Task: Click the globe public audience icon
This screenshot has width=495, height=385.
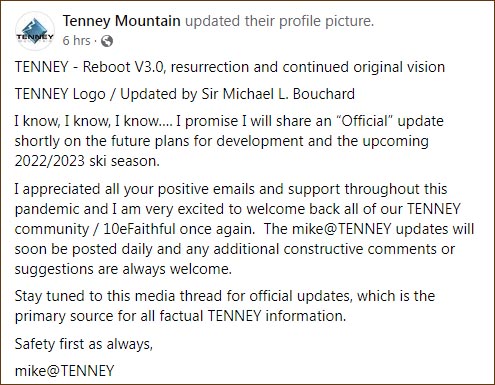Action: (107, 41)
